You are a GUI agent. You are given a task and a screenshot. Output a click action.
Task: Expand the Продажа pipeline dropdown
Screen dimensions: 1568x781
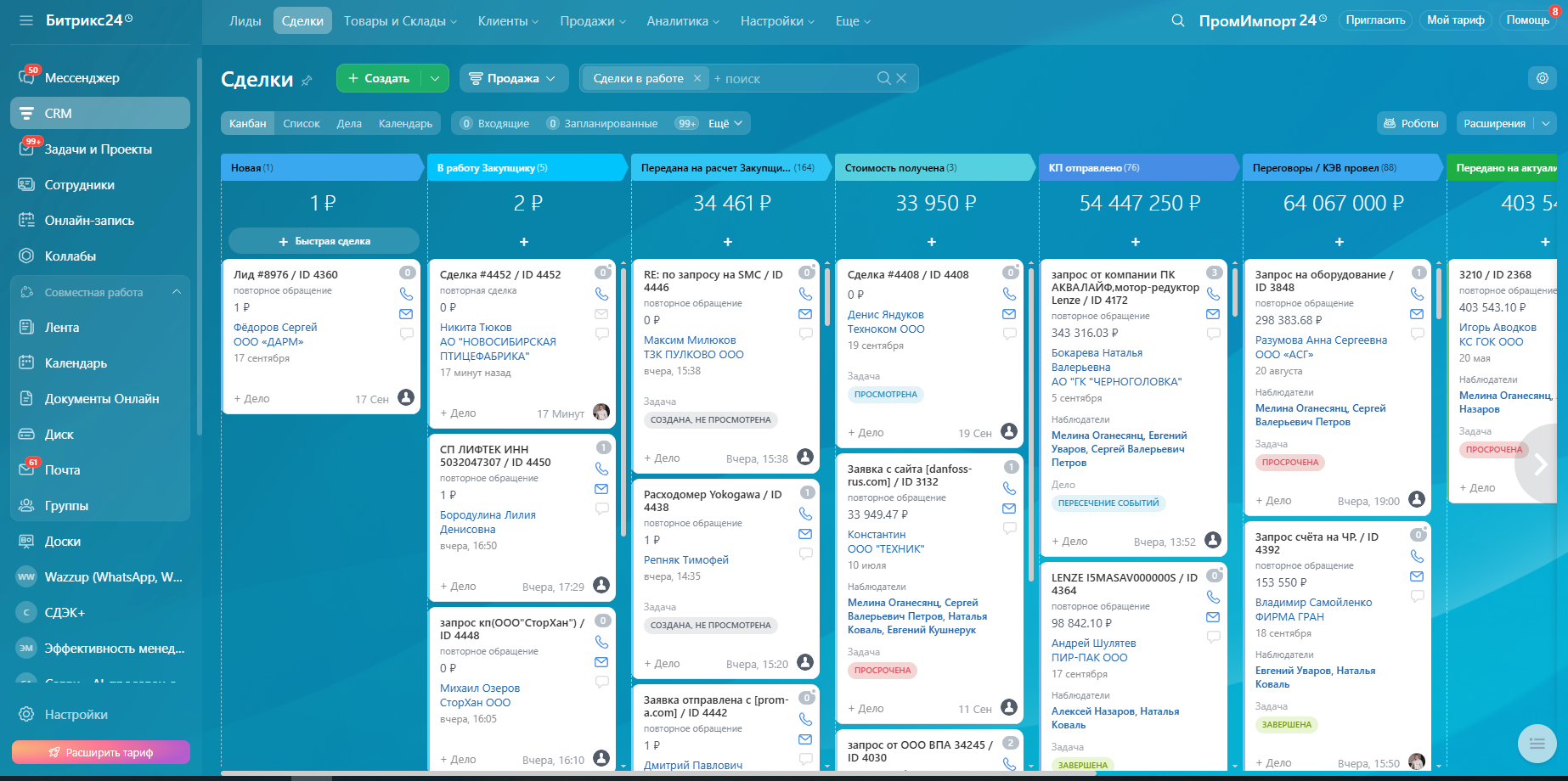(x=513, y=78)
